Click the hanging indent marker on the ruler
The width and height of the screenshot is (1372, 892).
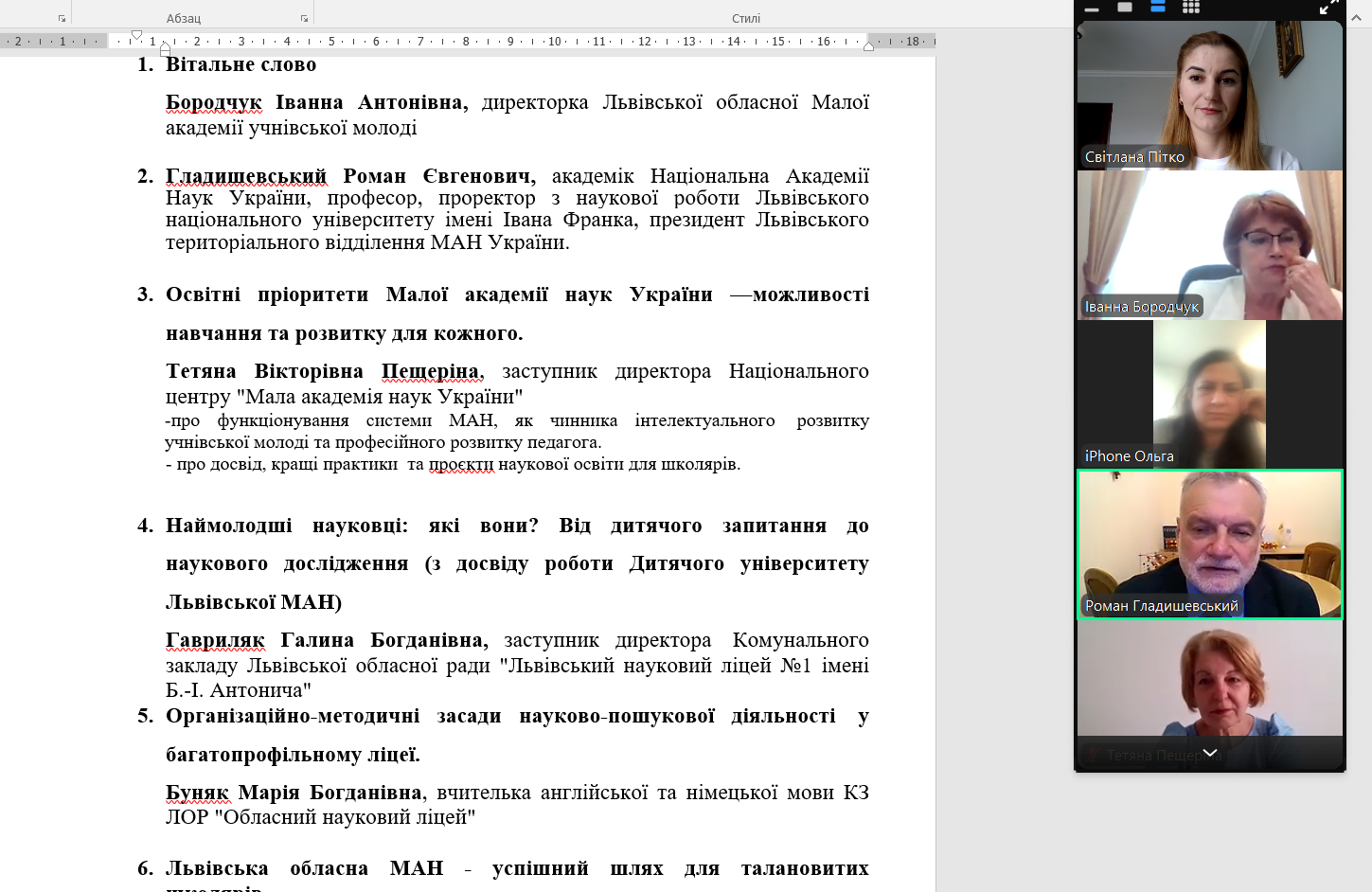point(165,46)
